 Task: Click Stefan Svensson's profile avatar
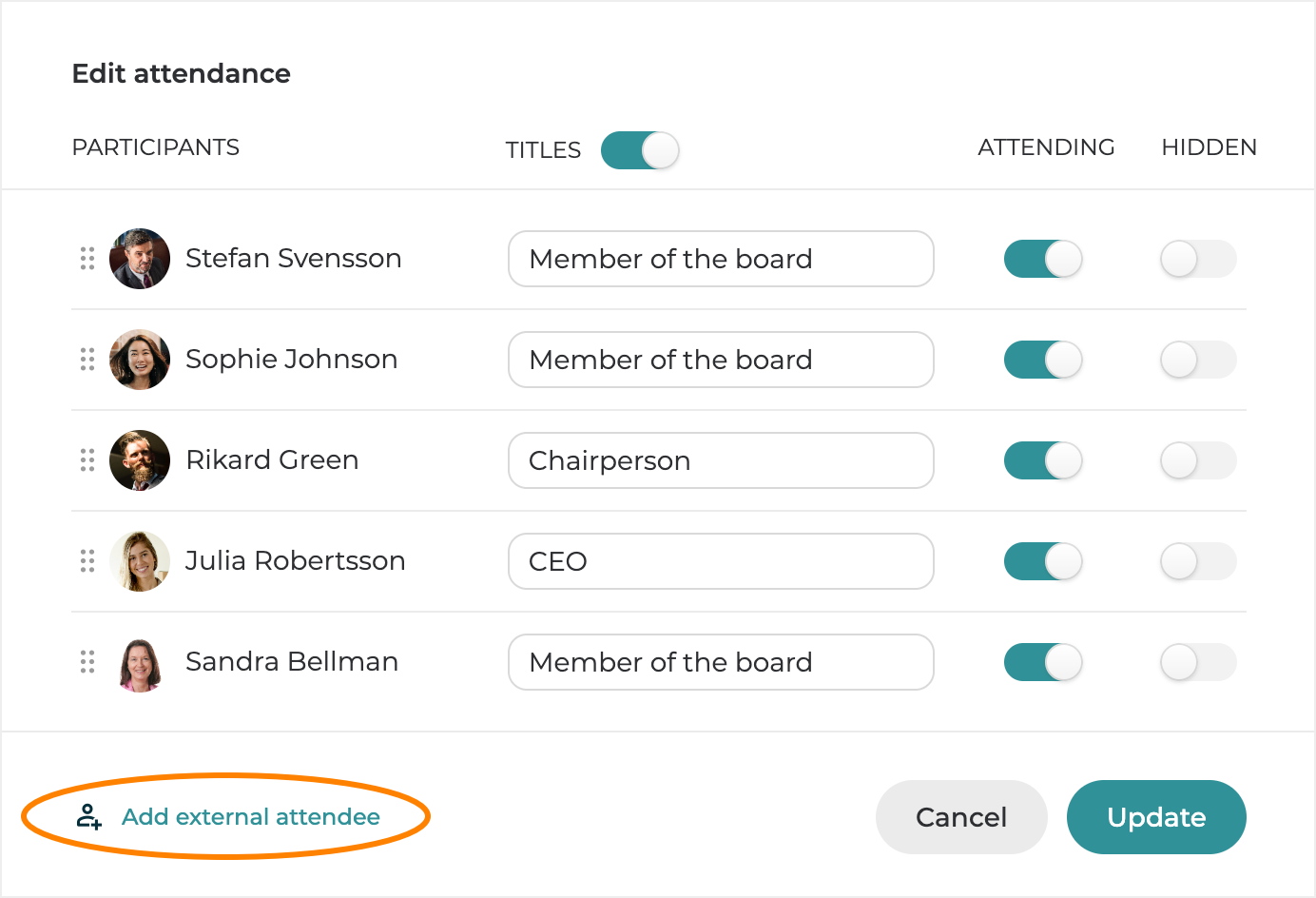pyautogui.click(x=140, y=259)
